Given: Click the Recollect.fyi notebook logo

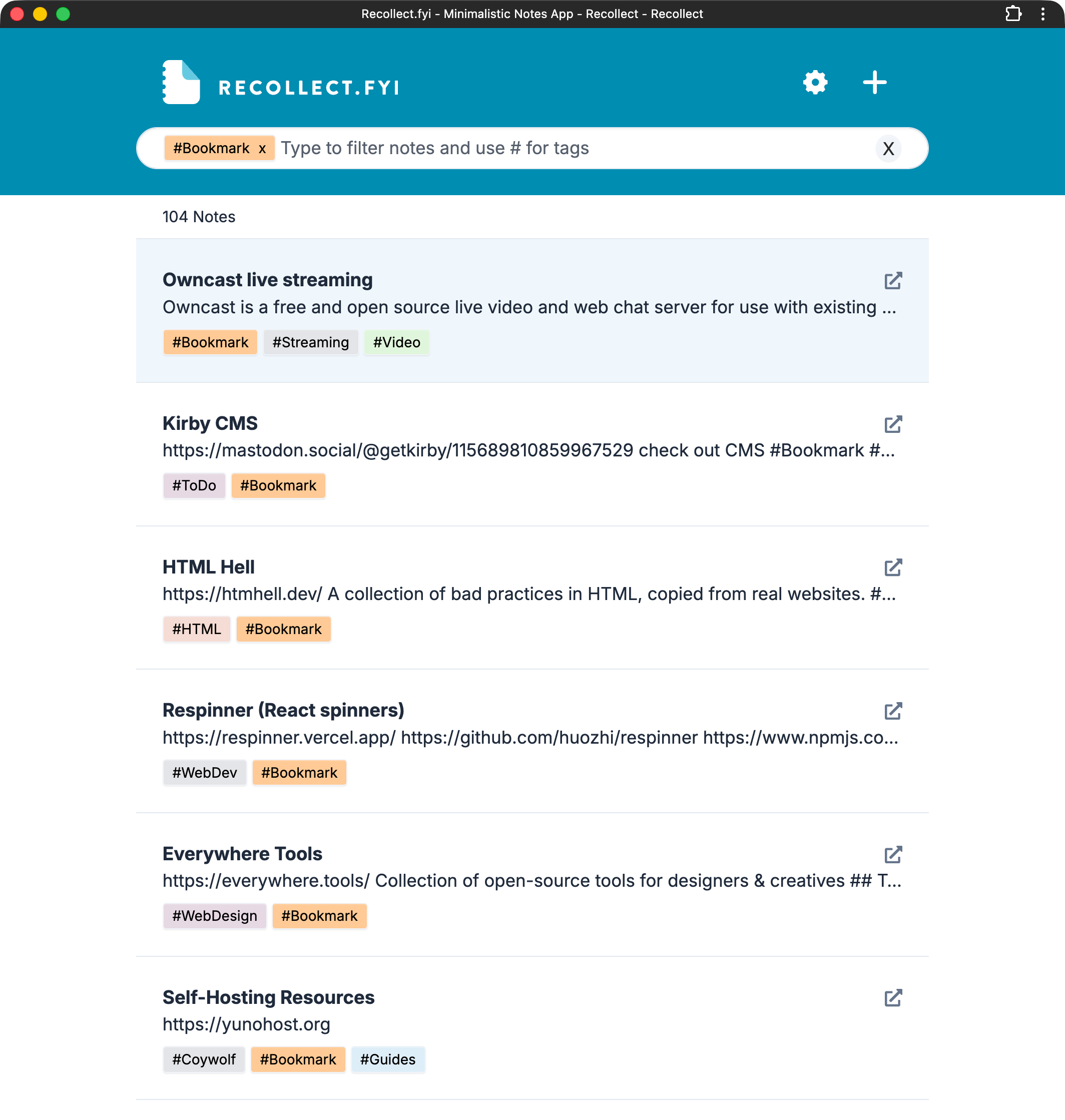Looking at the screenshot, I should click(181, 82).
